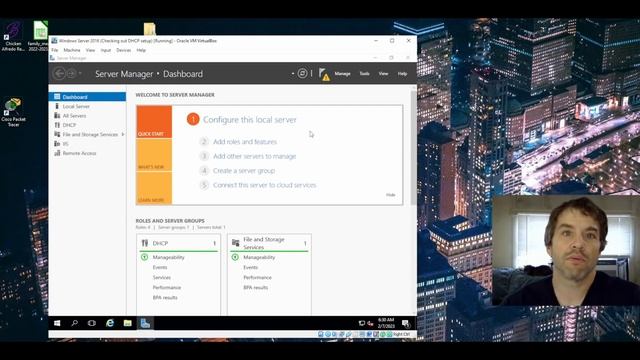Click Server Manager taskbar icon

[145, 323]
